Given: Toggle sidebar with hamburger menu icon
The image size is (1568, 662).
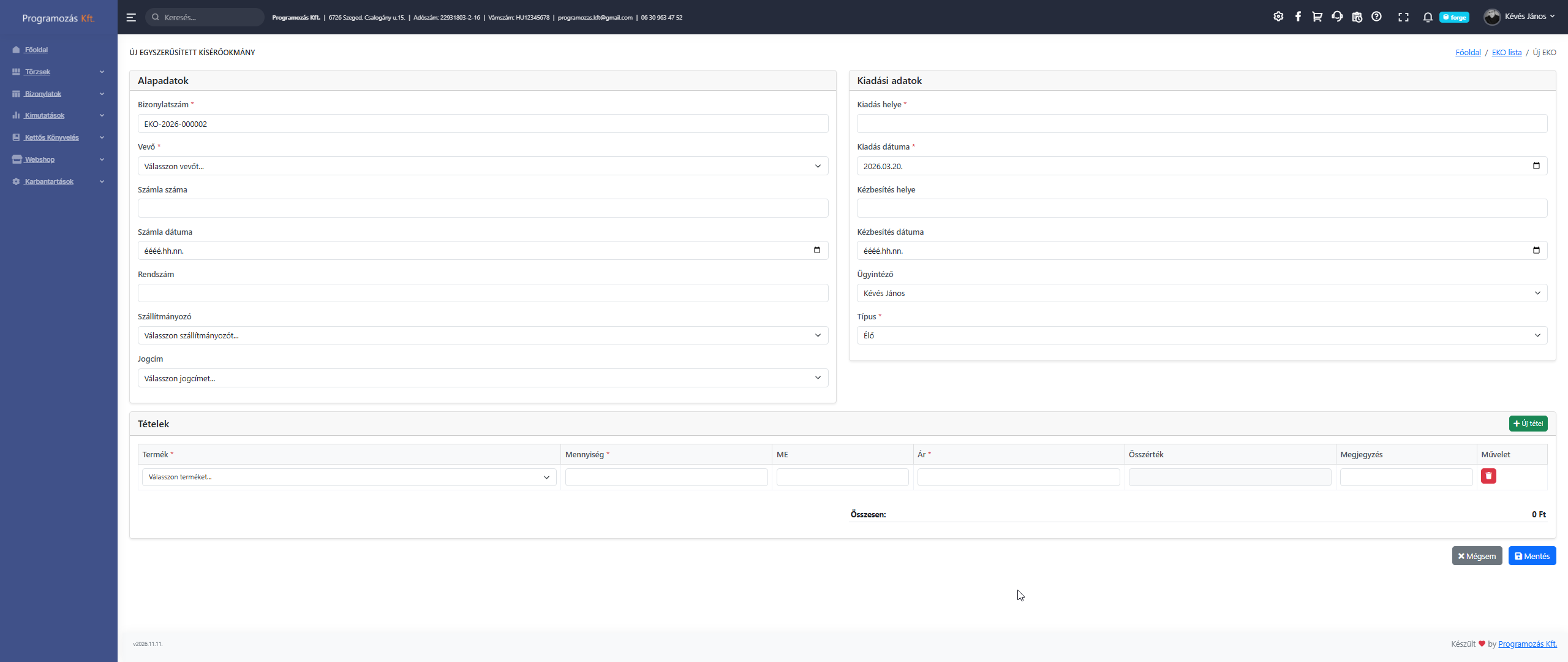Looking at the screenshot, I should [x=131, y=17].
